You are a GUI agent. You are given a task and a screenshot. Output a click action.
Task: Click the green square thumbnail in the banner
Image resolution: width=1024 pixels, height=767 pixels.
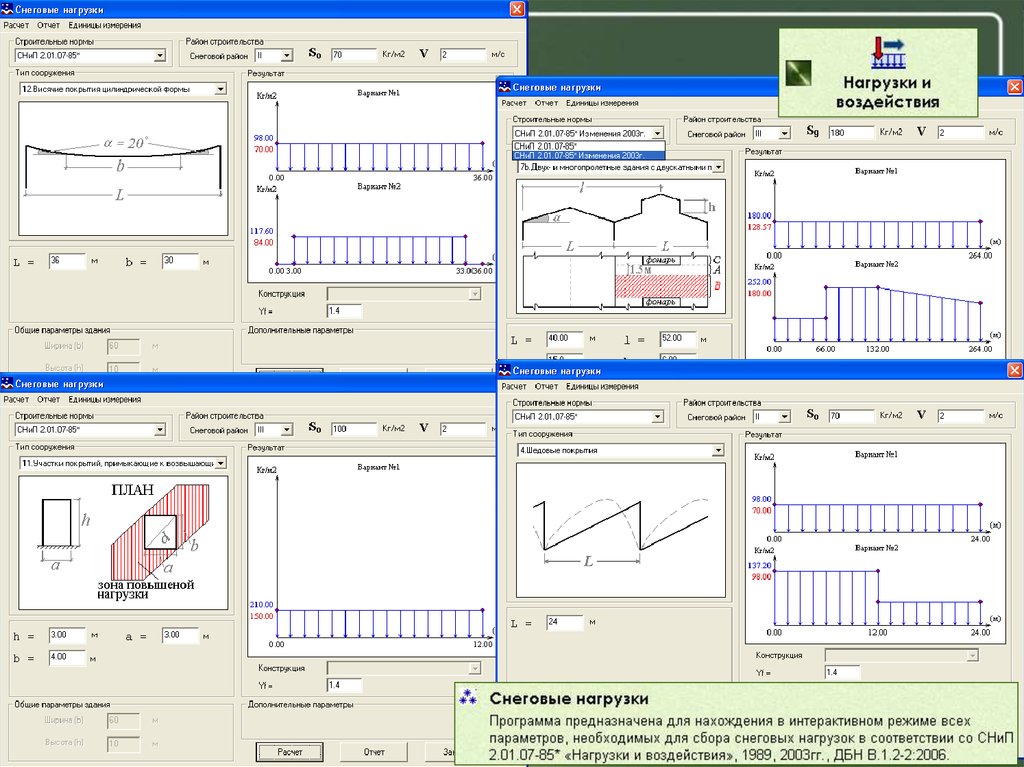[799, 73]
